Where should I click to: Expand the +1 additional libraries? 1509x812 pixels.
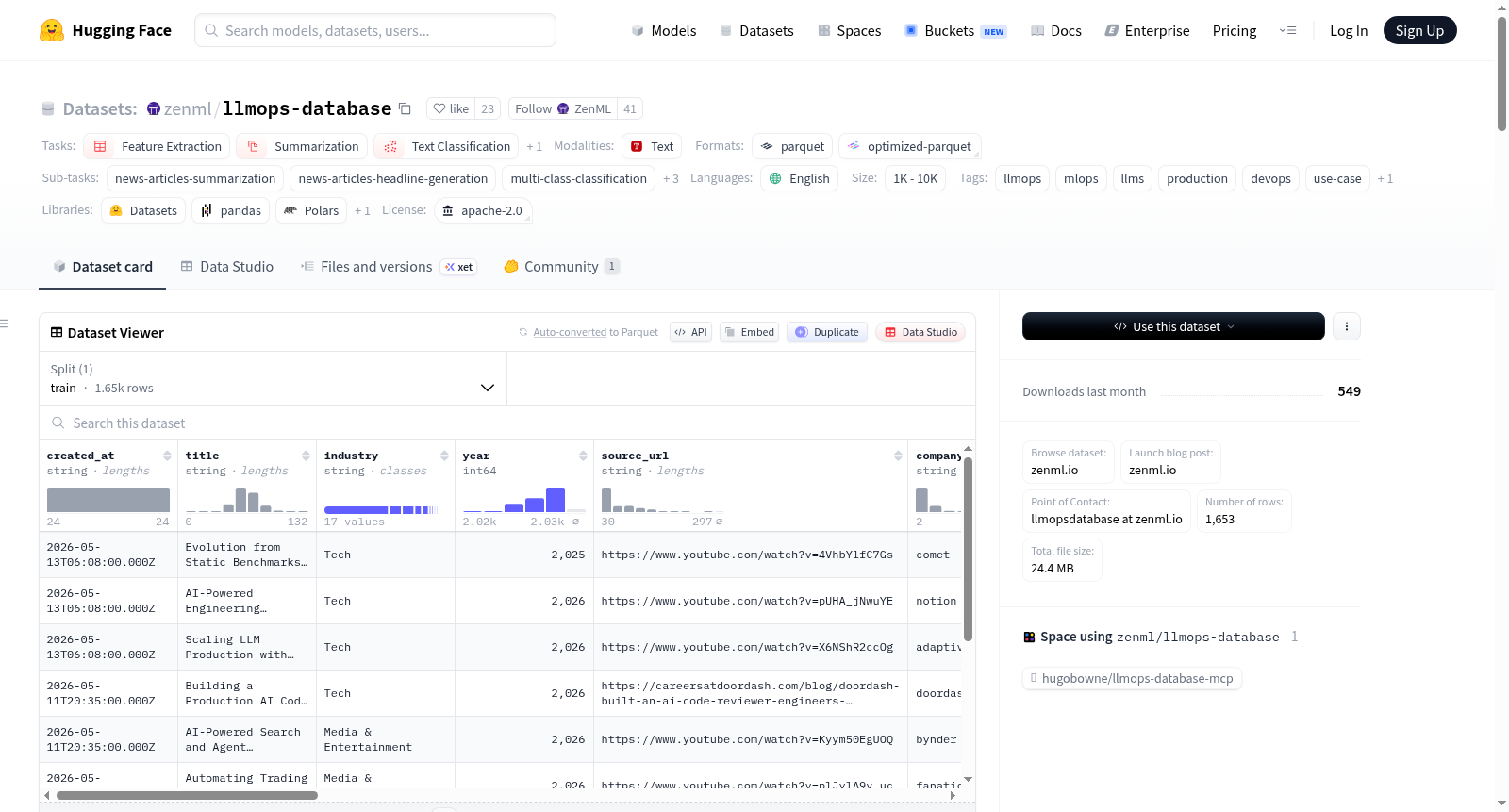[362, 210]
